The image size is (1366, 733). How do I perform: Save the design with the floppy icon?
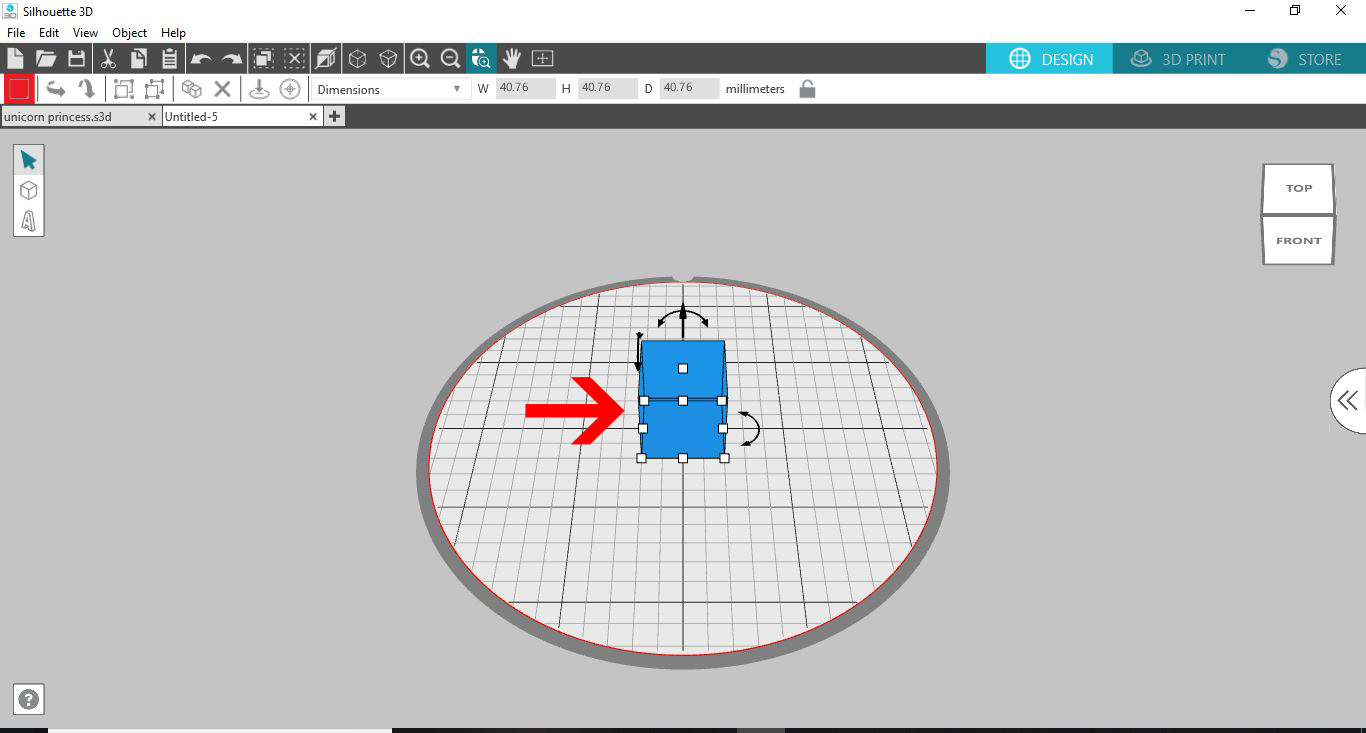point(76,58)
